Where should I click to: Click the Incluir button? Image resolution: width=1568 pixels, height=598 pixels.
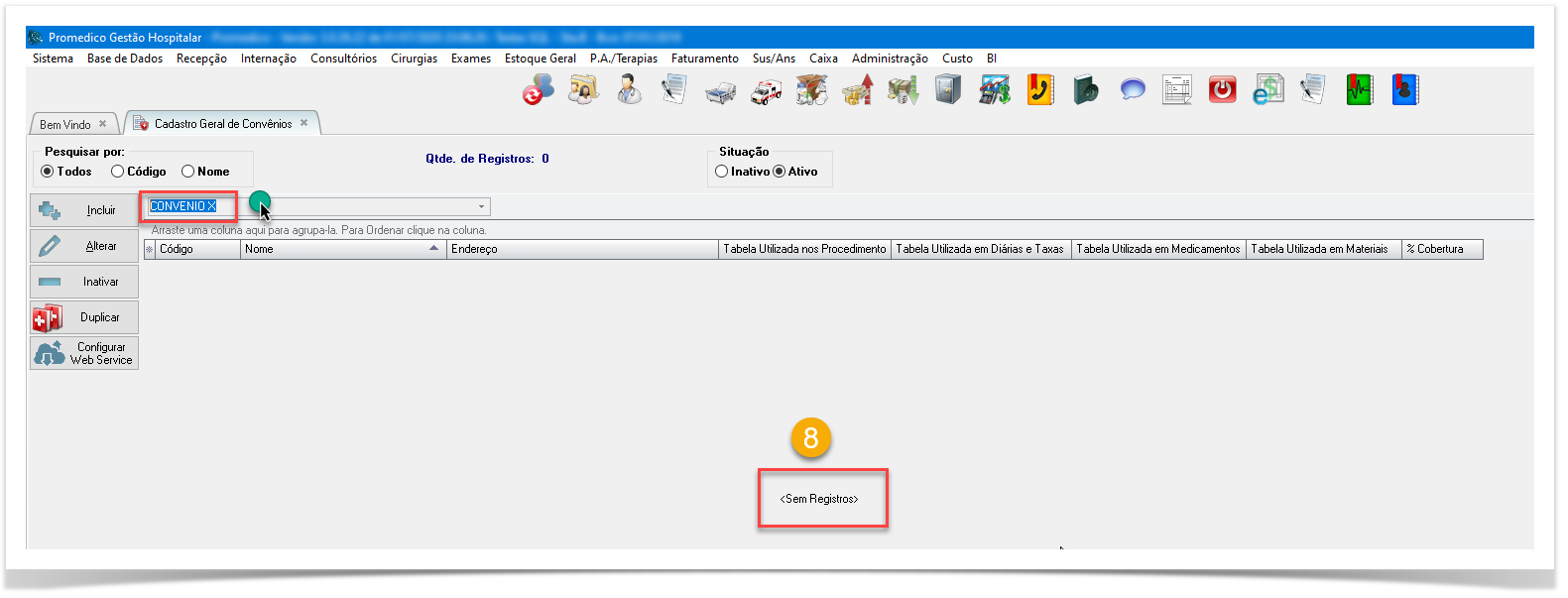pos(84,210)
